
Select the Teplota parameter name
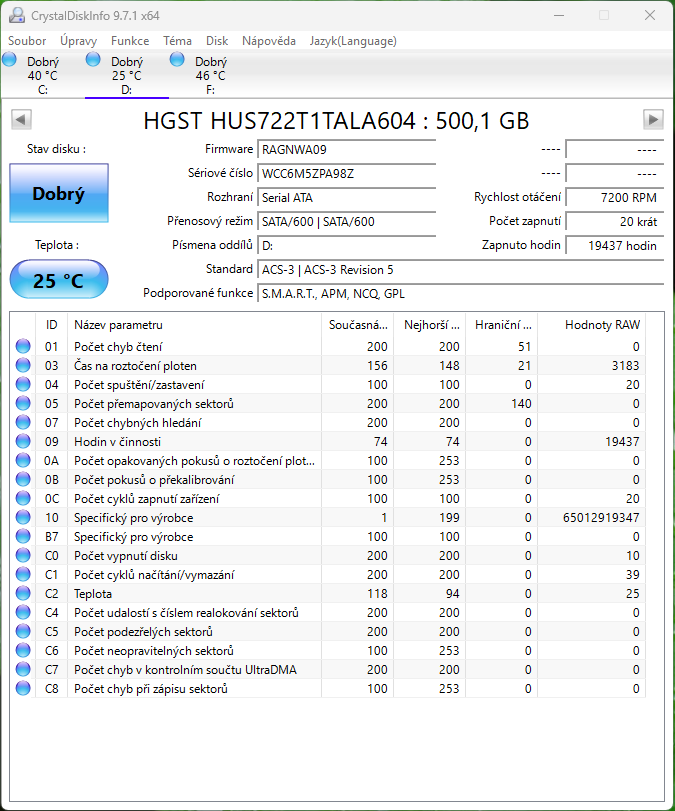tap(93, 594)
